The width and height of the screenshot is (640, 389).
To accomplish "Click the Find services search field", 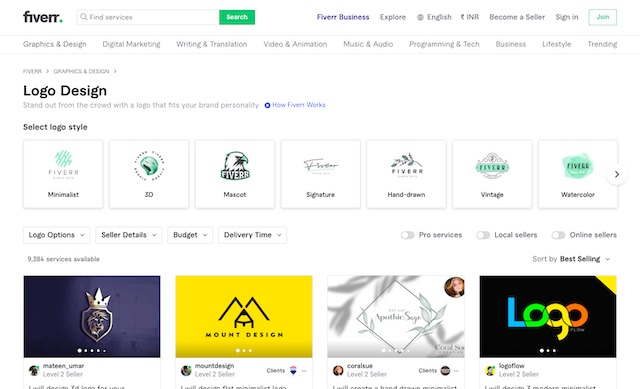I will point(148,17).
